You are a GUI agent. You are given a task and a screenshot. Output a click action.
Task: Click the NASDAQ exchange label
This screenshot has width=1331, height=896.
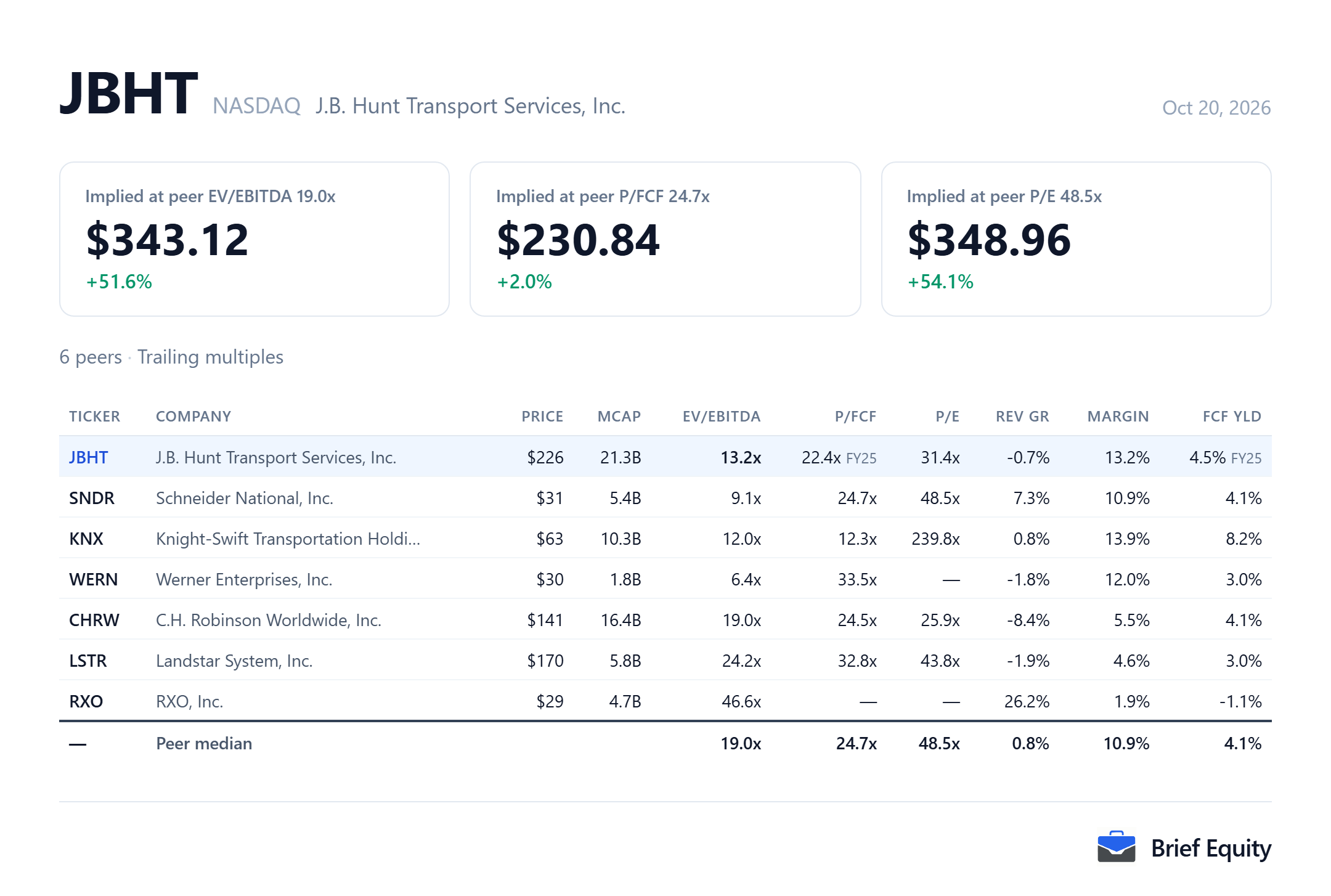(256, 106)
